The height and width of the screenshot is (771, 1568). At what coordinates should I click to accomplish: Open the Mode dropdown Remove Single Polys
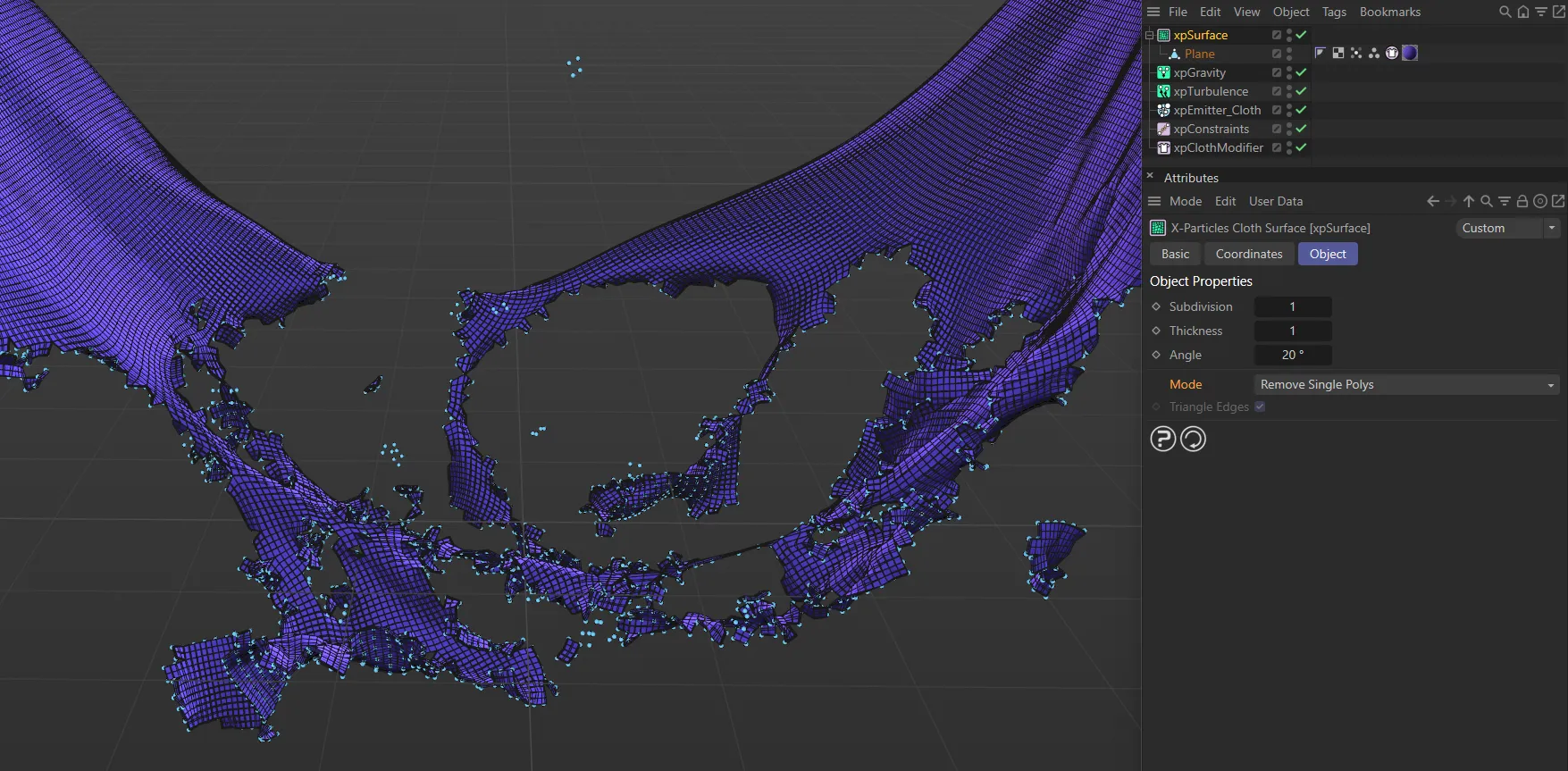[x=1406, y=385]
